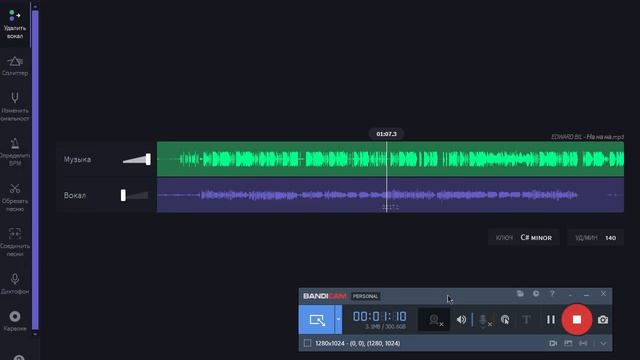Toggle Bandicam microphone icon

coord(484,320)
